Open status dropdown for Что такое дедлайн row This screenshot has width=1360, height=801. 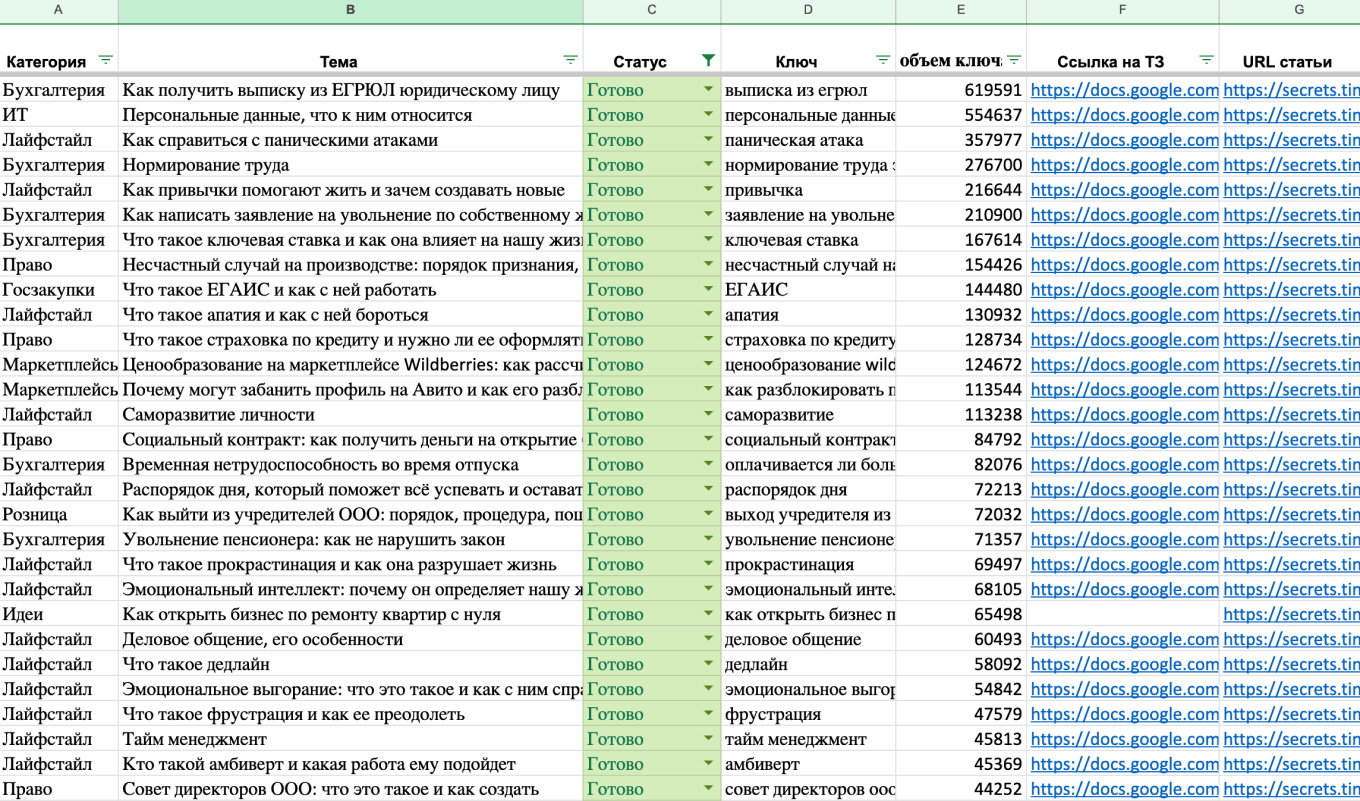coord(708,664)
